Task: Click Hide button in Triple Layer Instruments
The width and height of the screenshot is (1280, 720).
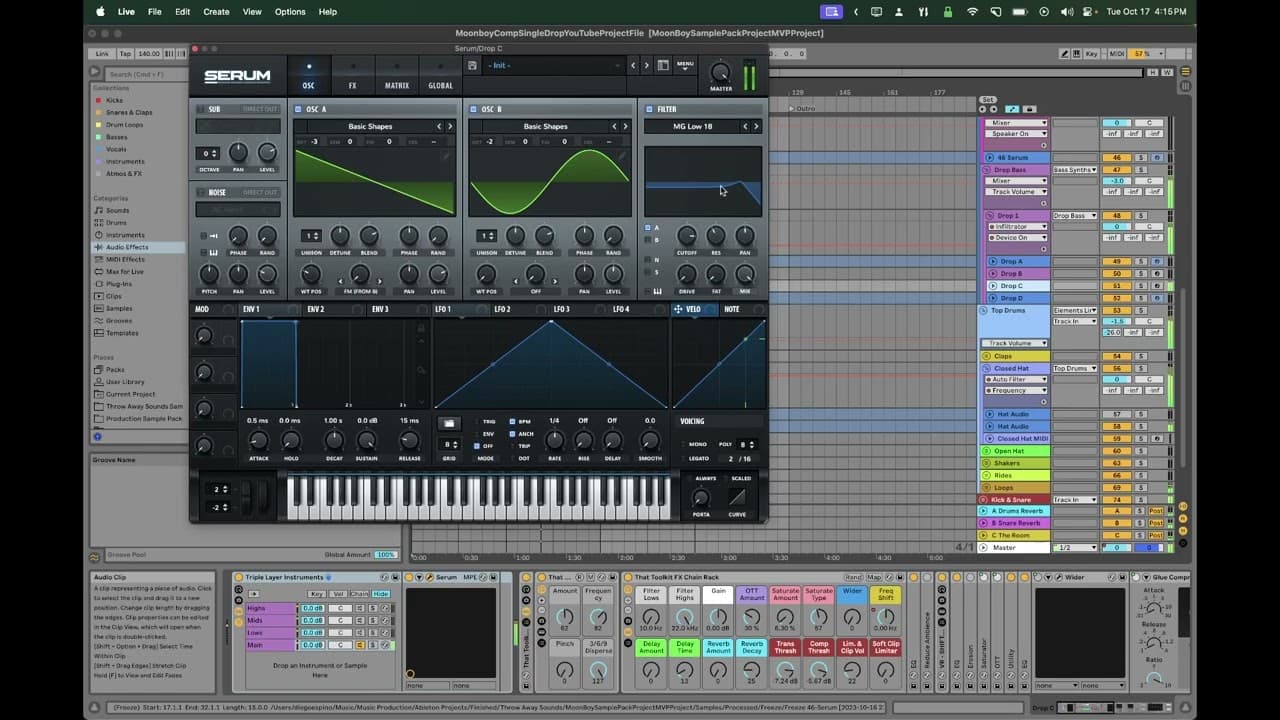Action: (x=381, y=594)
